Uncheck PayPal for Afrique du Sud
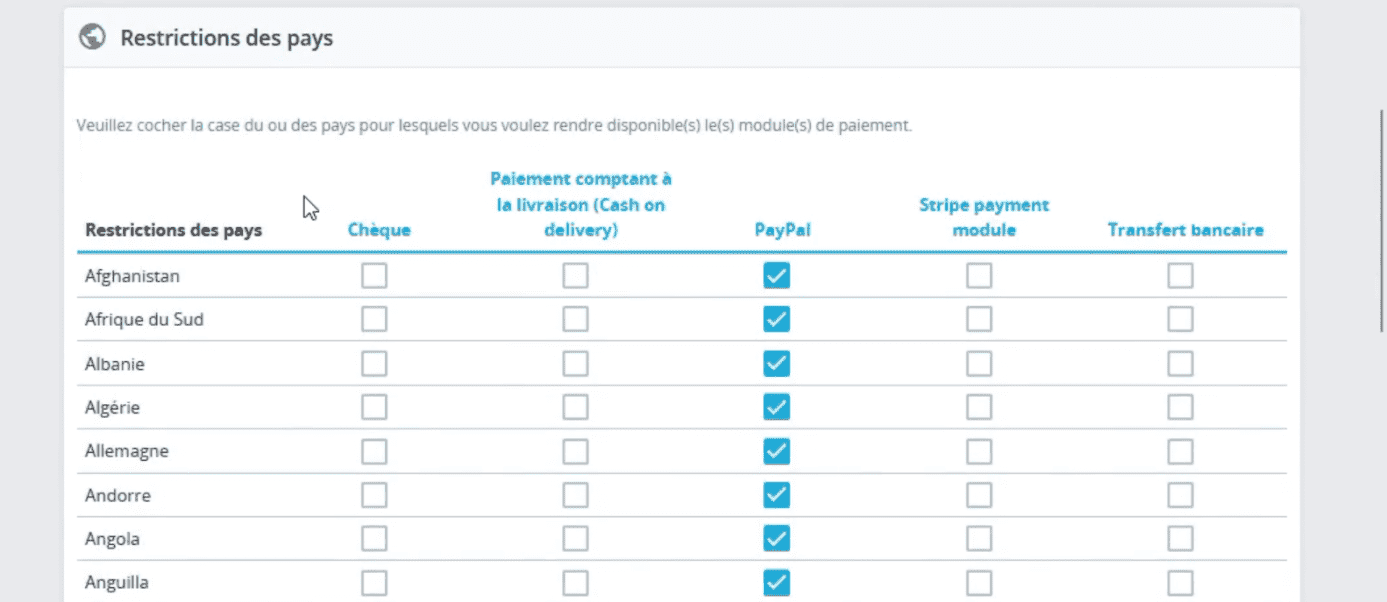 pyautogui.click(x=776, y=320)
